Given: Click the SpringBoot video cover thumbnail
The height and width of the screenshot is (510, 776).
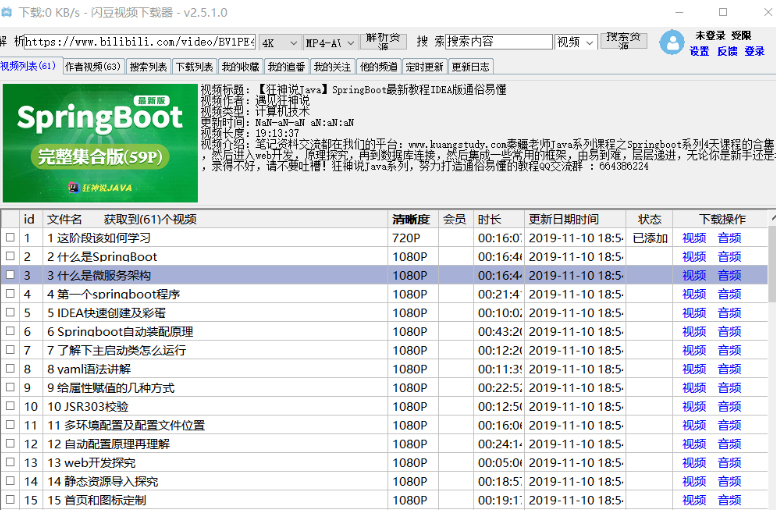Looking at the screenshot, I should pyautogui.click(x=100, y=143).
